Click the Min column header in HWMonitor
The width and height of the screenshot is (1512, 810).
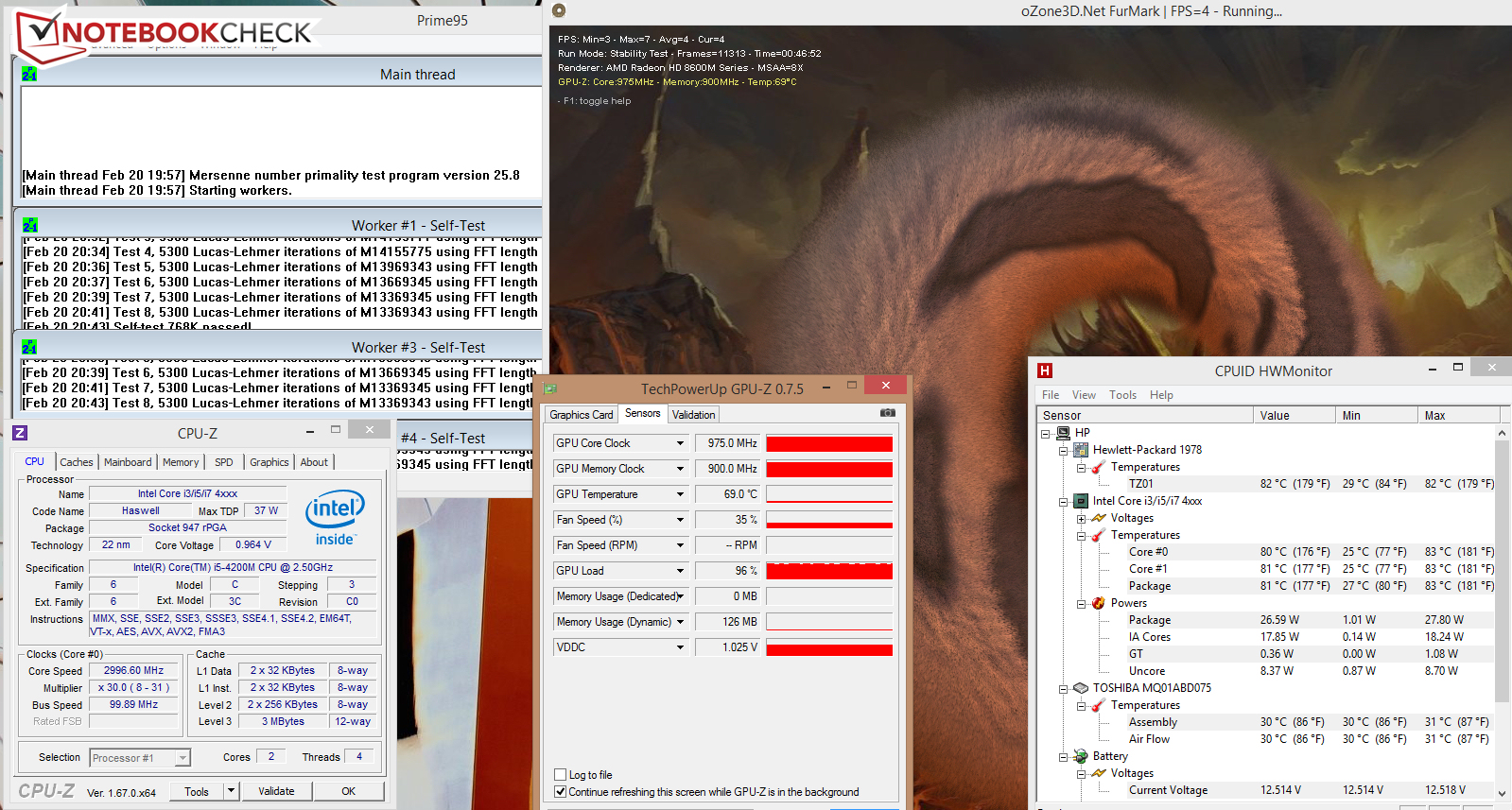pos(1377,415)
